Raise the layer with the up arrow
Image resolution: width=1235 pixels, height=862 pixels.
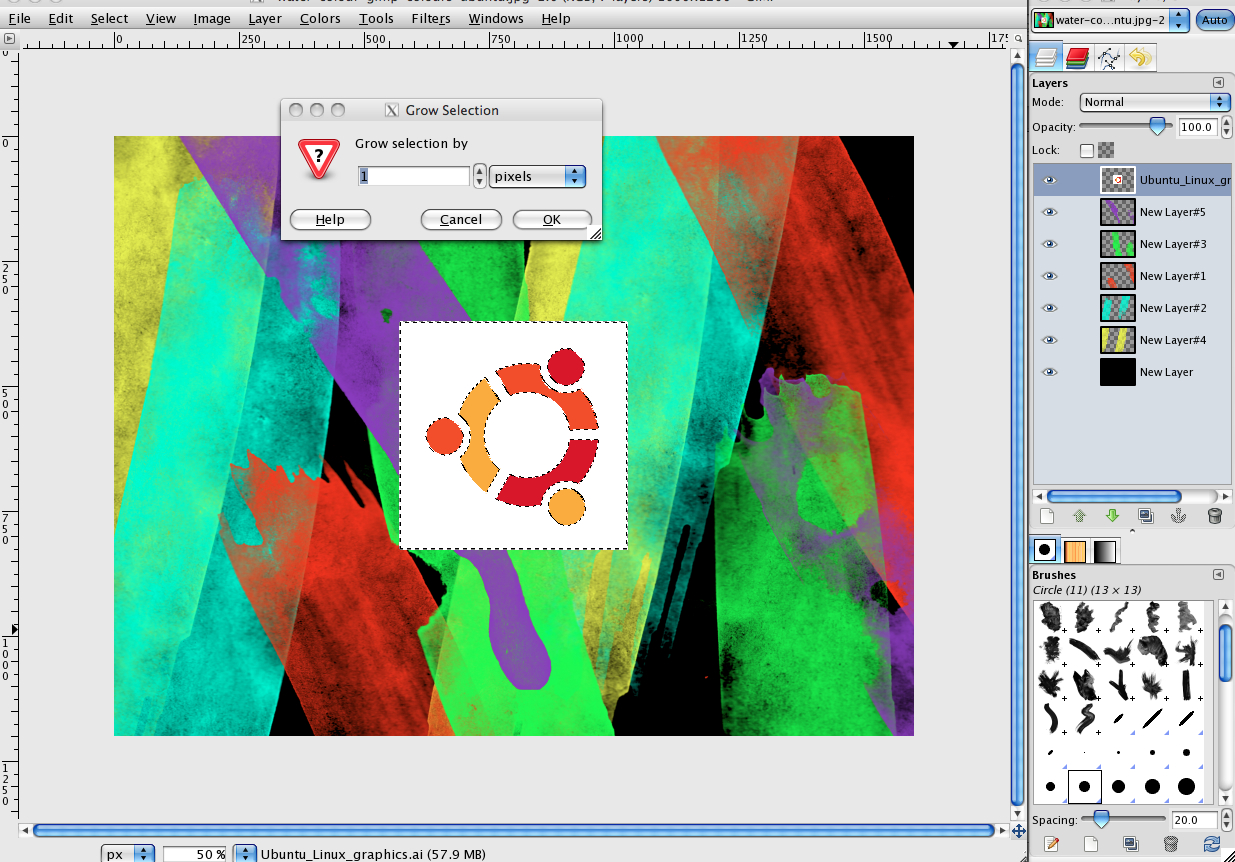(x=1079, y=516)
